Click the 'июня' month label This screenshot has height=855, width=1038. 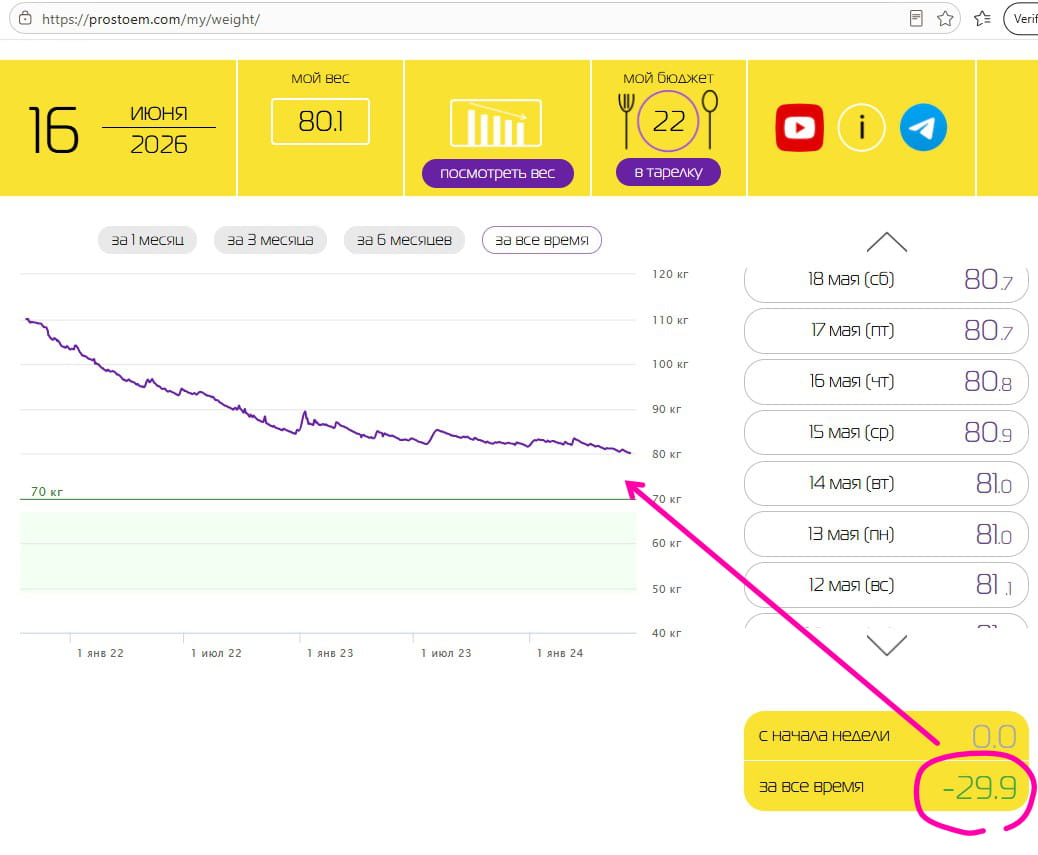[x=159, y=113]
